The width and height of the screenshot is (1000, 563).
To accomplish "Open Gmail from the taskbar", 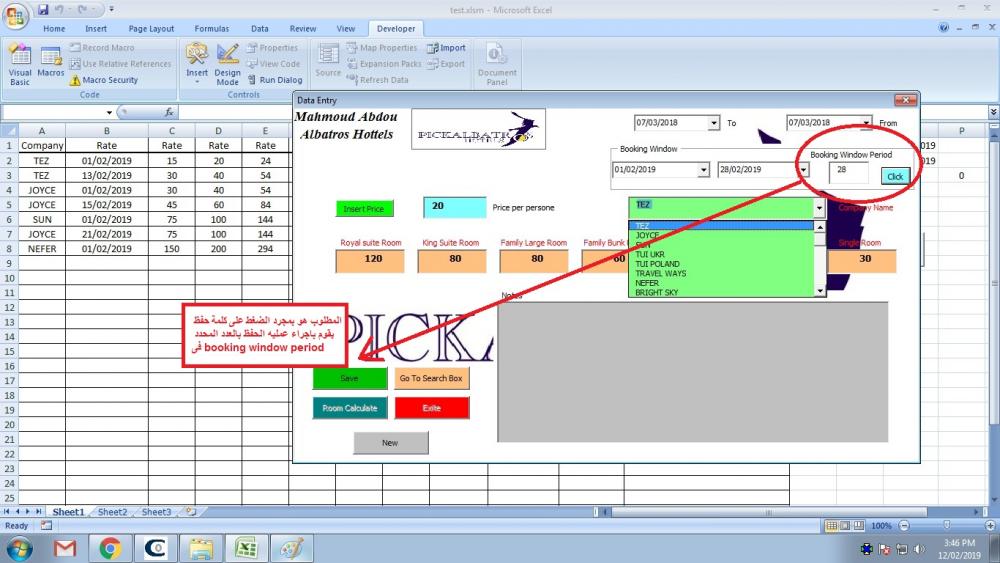I will [64, 548].
